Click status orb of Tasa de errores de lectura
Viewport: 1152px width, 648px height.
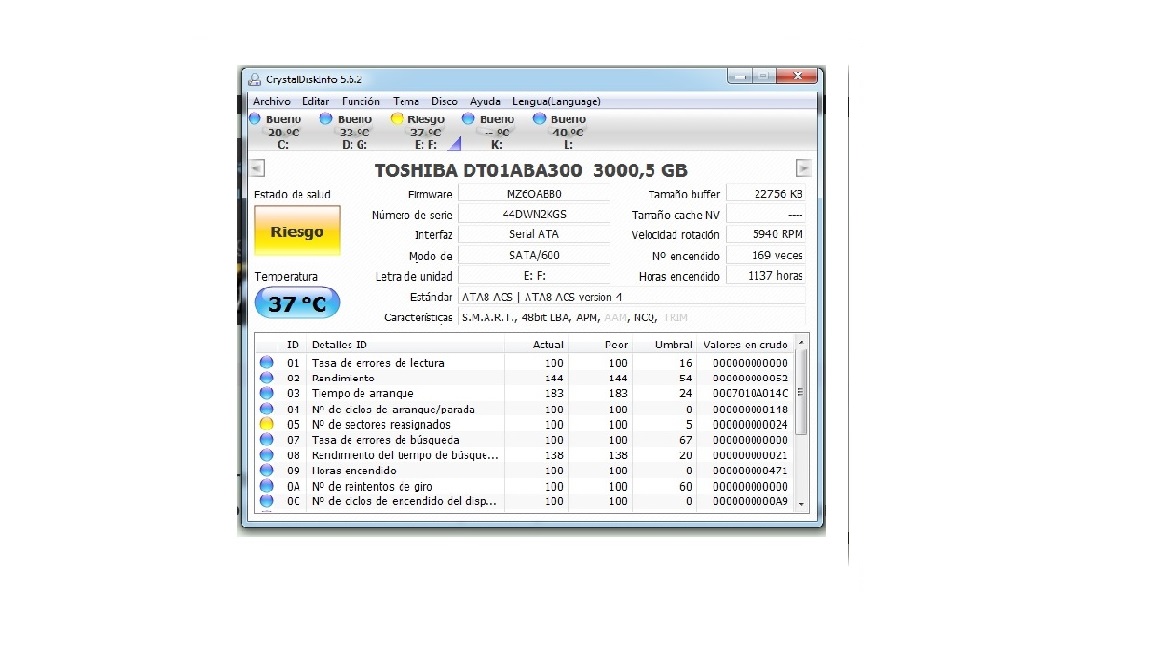click(x=267, y=362)
